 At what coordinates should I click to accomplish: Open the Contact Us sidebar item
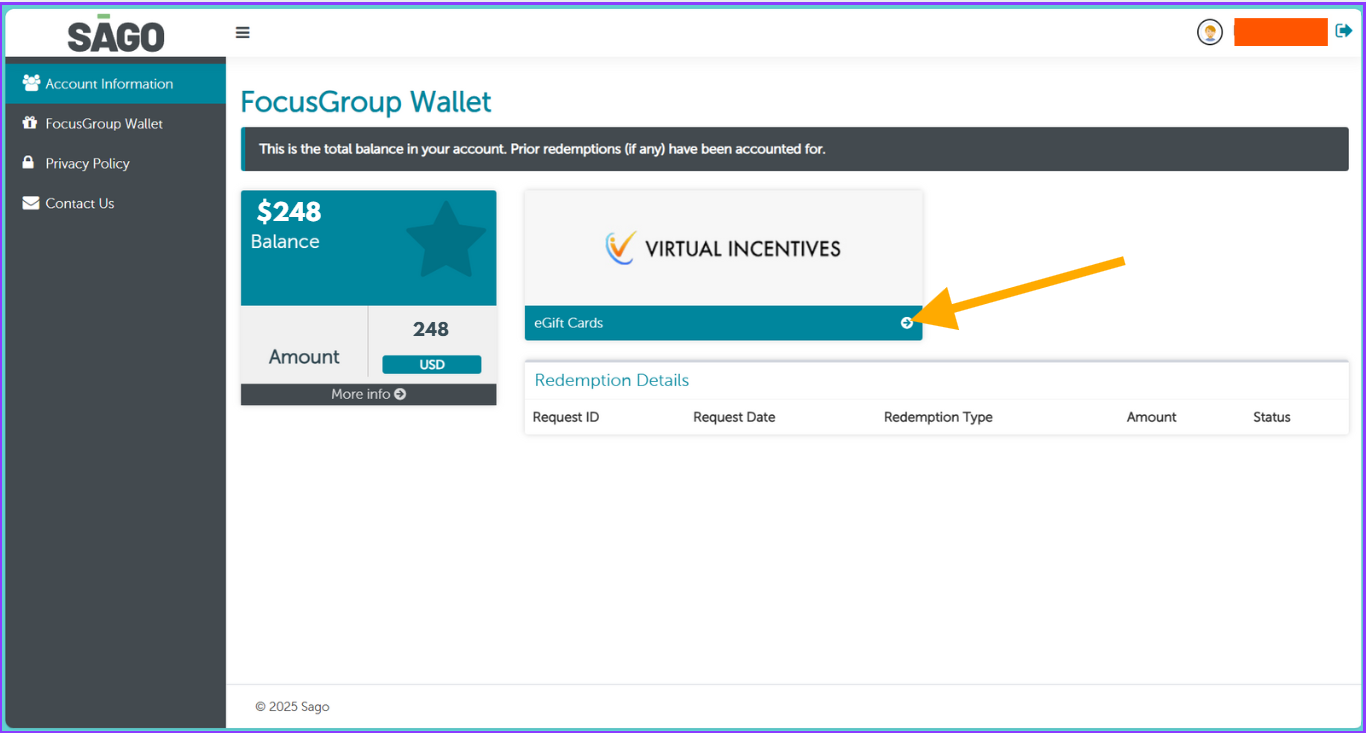pos(116,203)
